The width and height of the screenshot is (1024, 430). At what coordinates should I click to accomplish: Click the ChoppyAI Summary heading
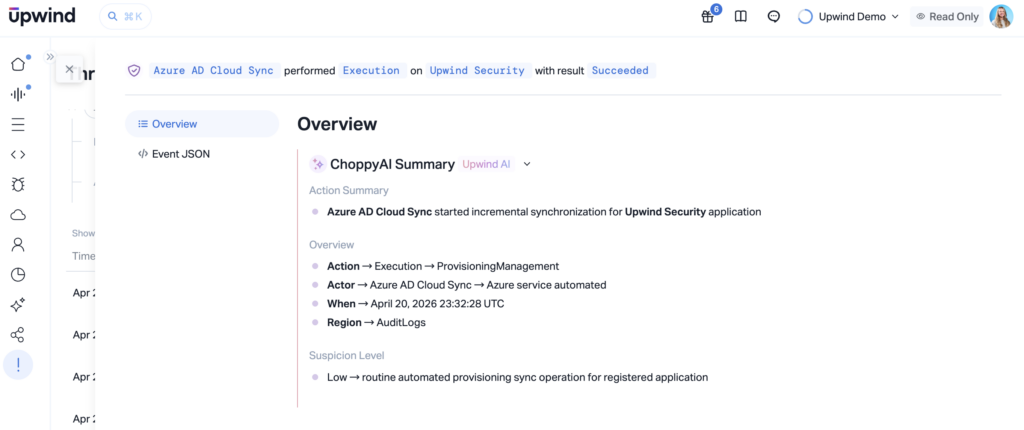[392, 164]
